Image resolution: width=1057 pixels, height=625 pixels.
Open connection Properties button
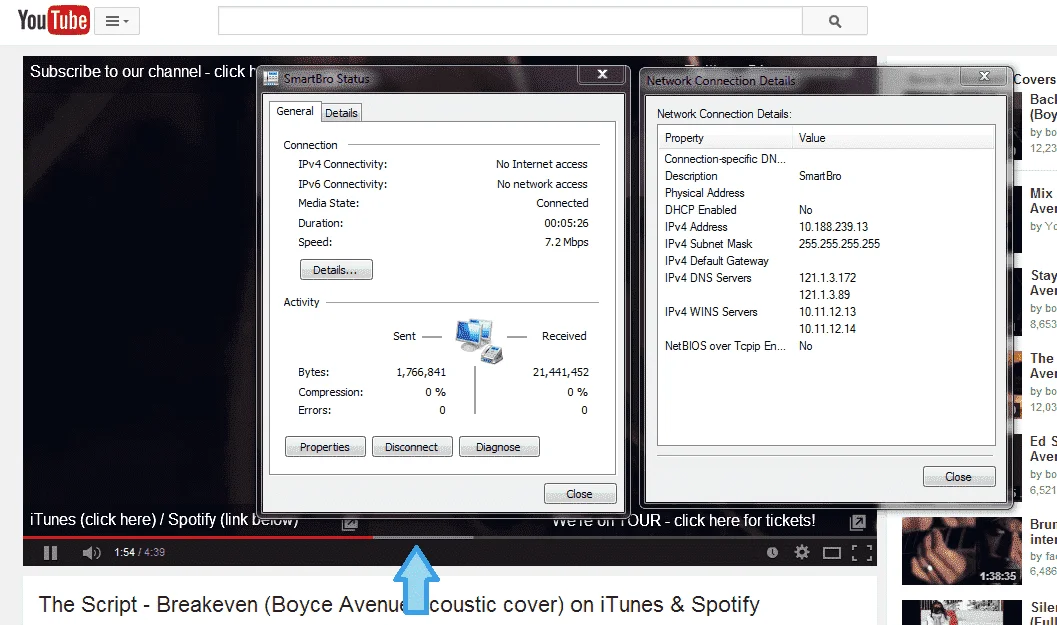[x=325, y=447]
